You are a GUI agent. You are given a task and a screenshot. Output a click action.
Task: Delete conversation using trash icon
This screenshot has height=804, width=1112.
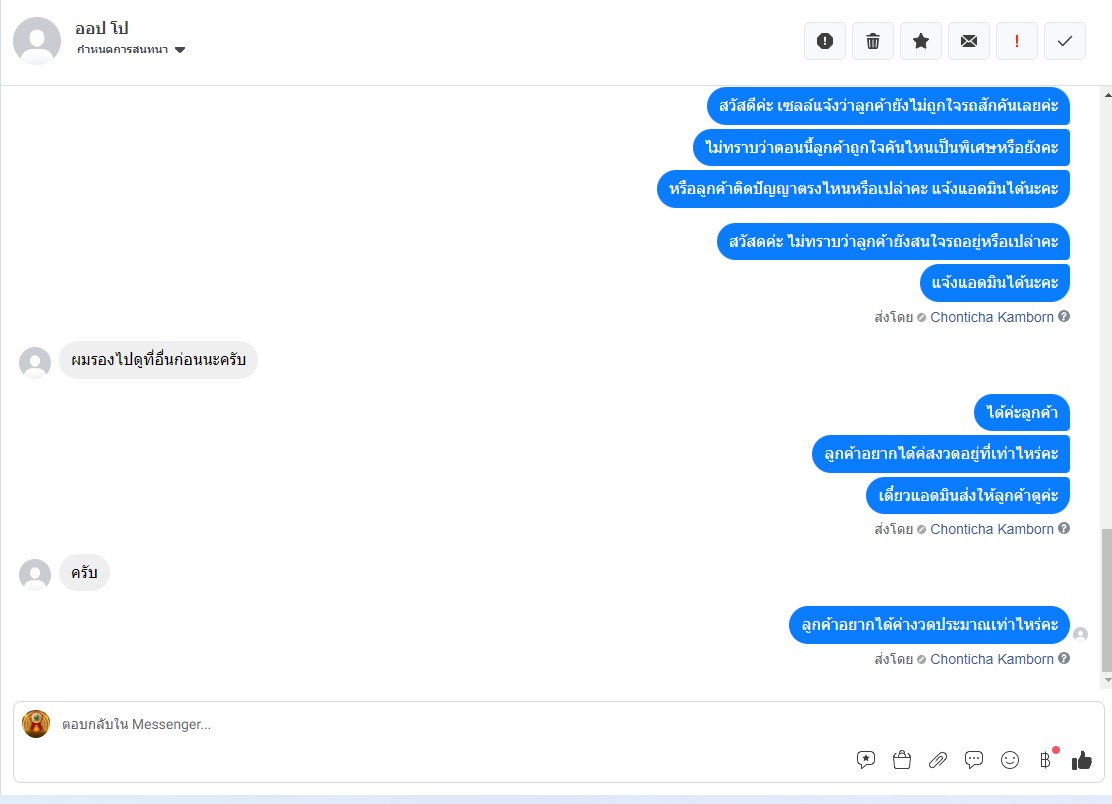873,41
